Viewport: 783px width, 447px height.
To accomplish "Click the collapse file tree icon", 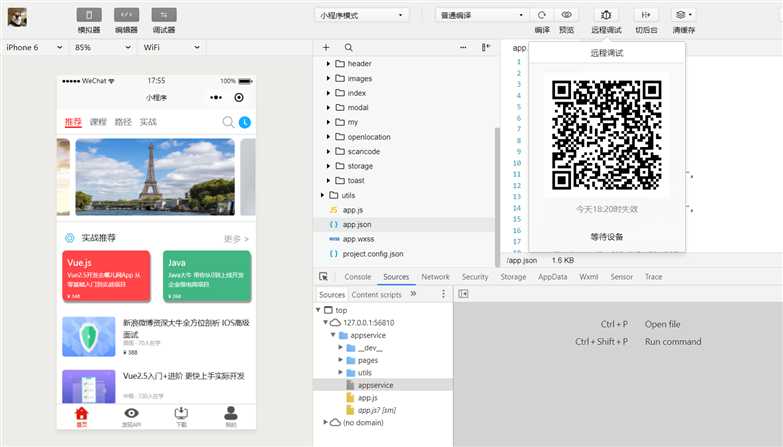I will [485, 47].
